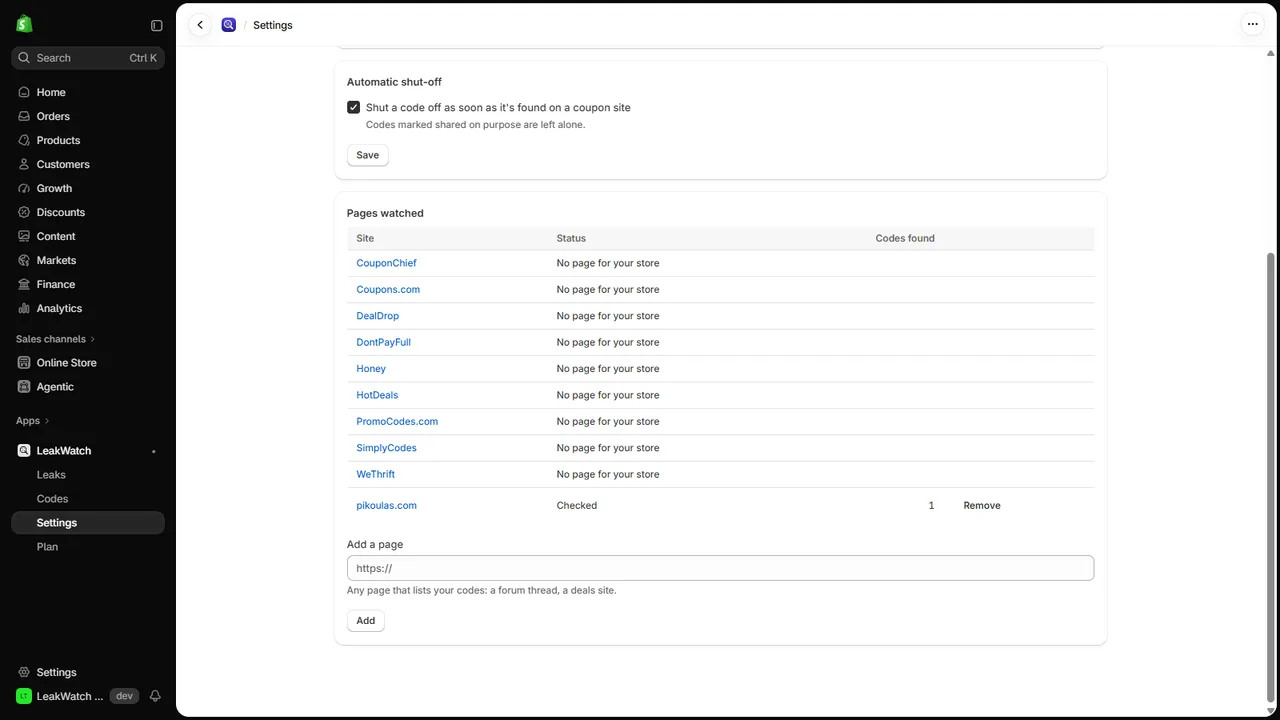Click the Agentic channel icon

[x=24, y=386]
